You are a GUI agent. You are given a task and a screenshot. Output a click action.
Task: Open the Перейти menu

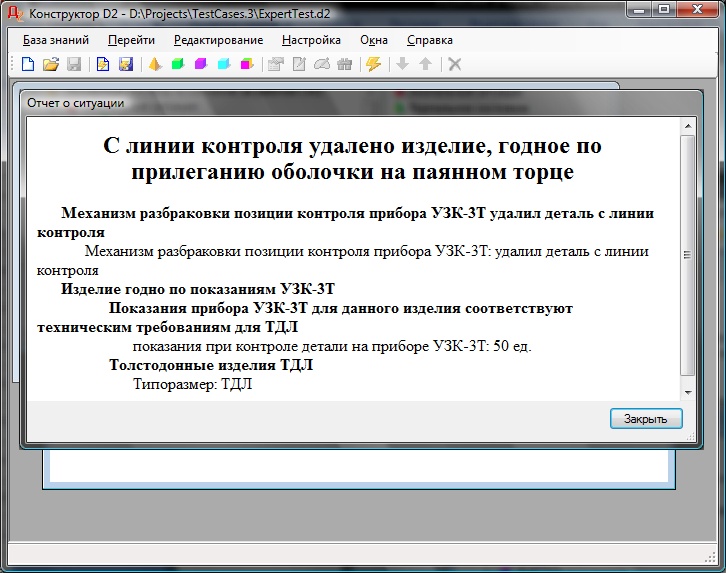pyautogui.click(x=131, y=40)
